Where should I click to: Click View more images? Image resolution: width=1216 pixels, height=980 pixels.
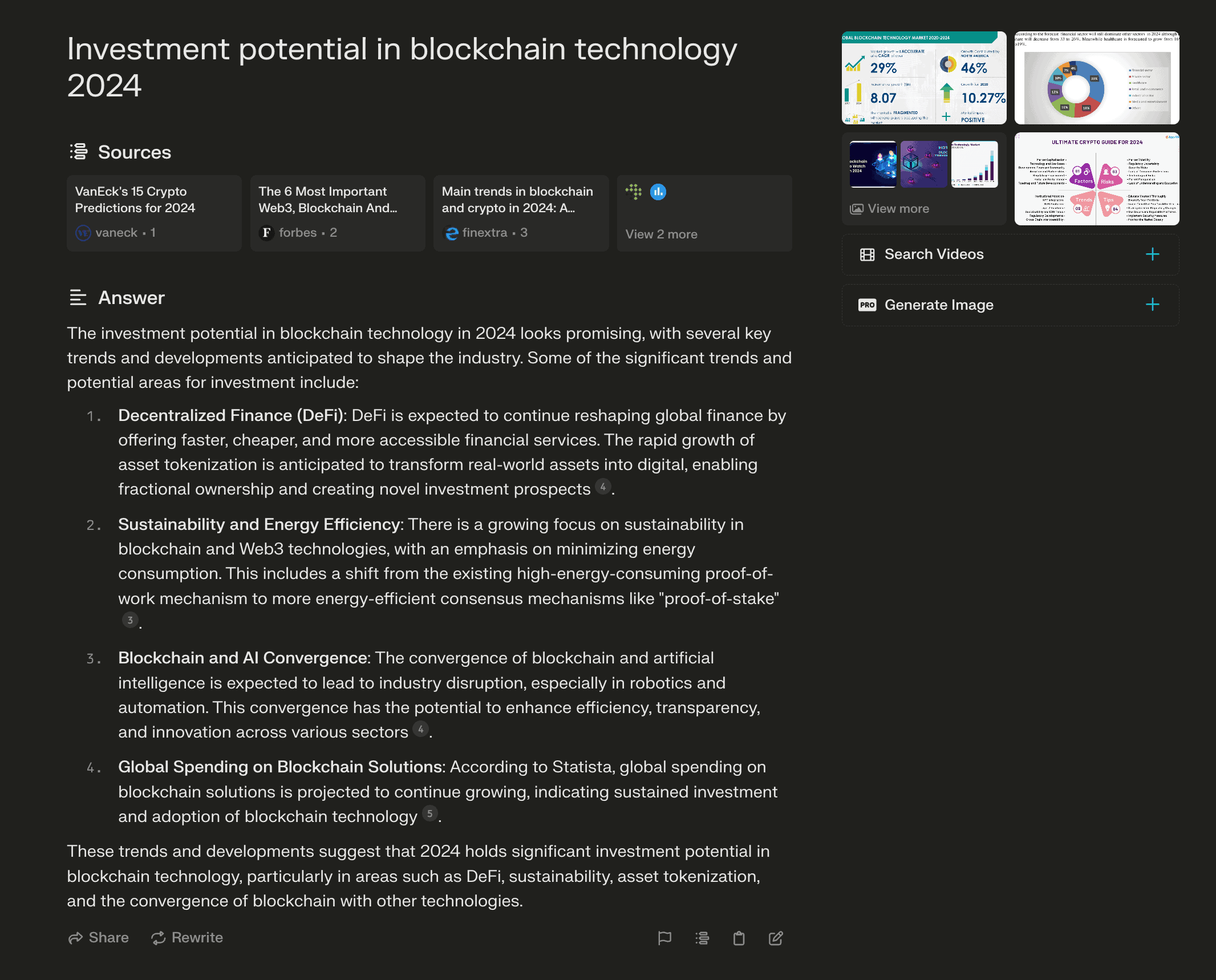tap(890, 209)
